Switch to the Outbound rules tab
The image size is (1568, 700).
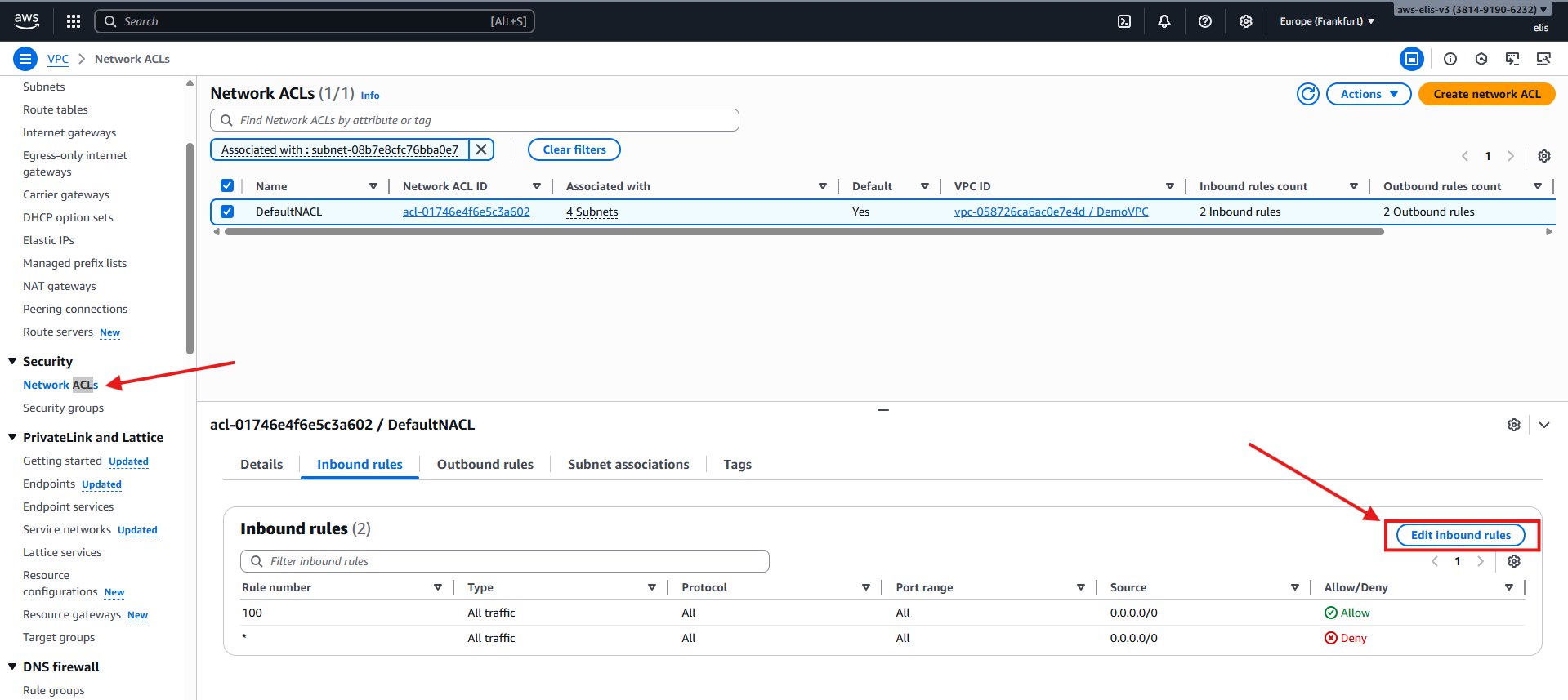485,464
